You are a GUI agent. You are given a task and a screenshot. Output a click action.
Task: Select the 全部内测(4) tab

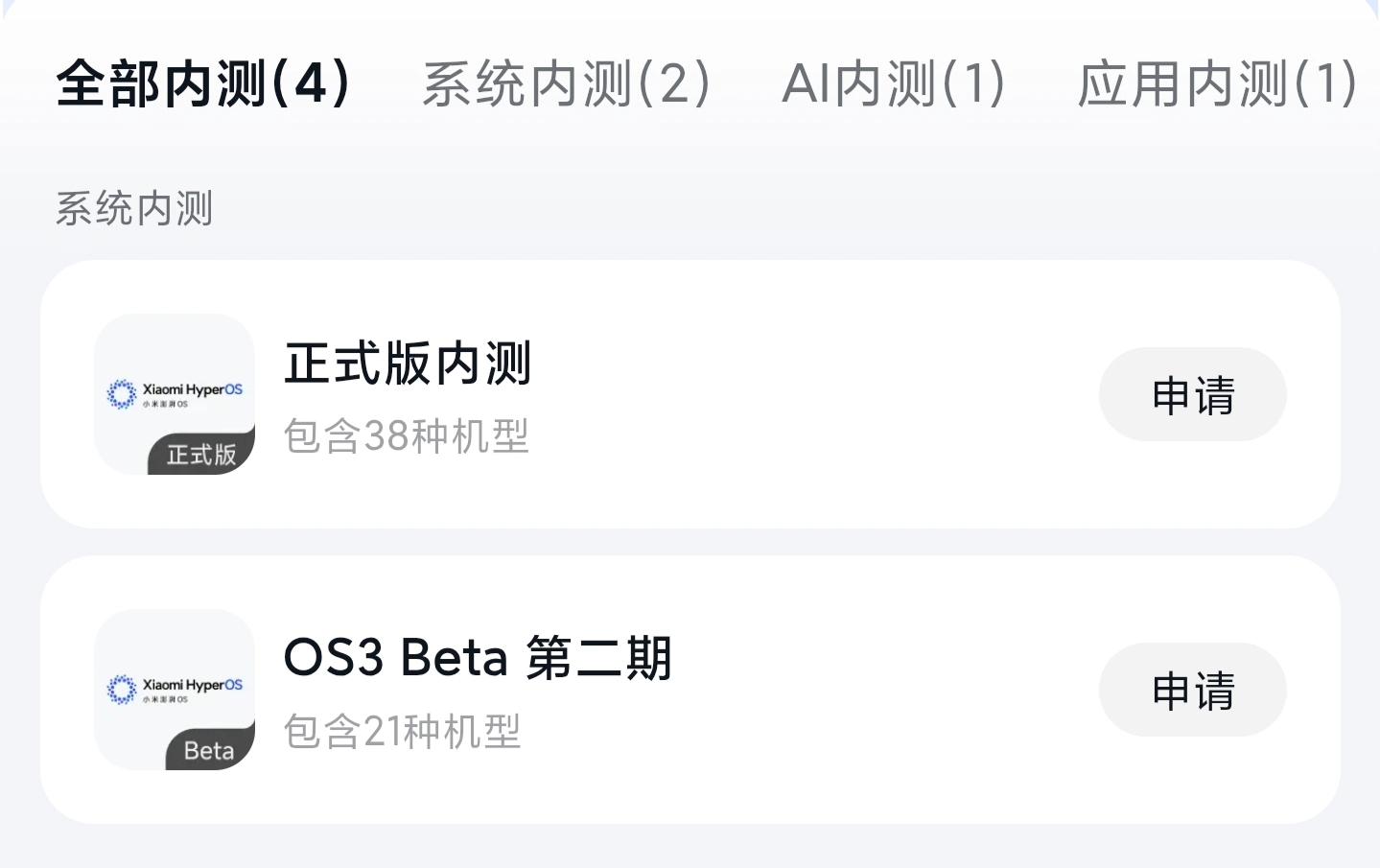pyautogui.click(x=203, y=84)
